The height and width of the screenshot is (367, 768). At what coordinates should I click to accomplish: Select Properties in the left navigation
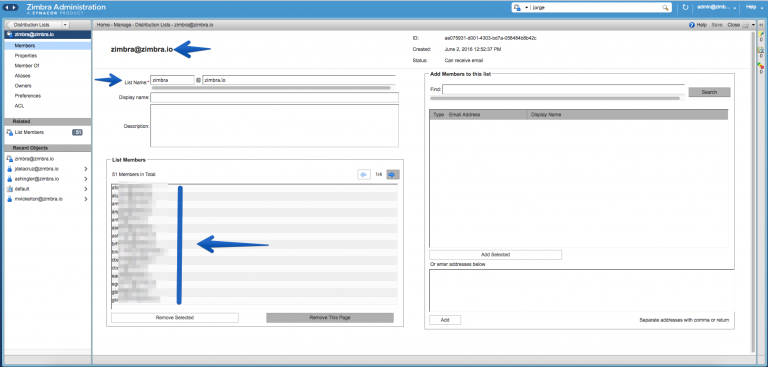pyautogui.click(x=25, y=56)
